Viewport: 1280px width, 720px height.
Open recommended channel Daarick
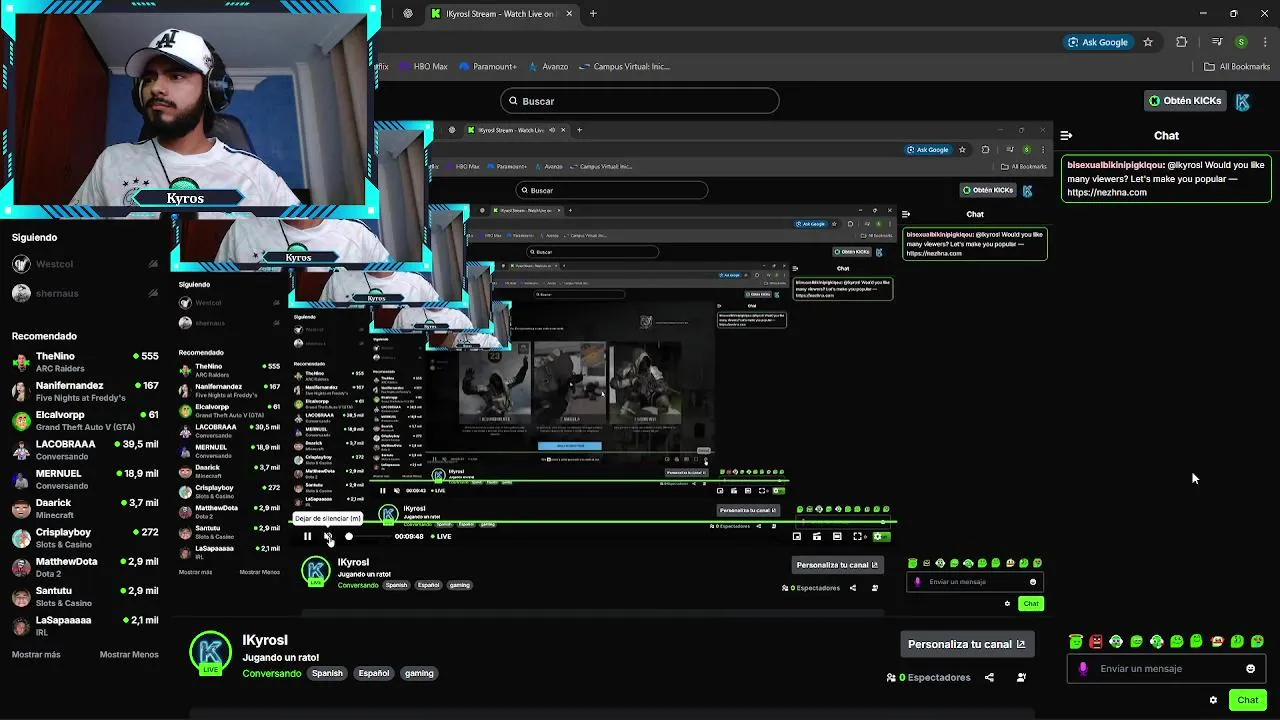[x=85, y=508]
